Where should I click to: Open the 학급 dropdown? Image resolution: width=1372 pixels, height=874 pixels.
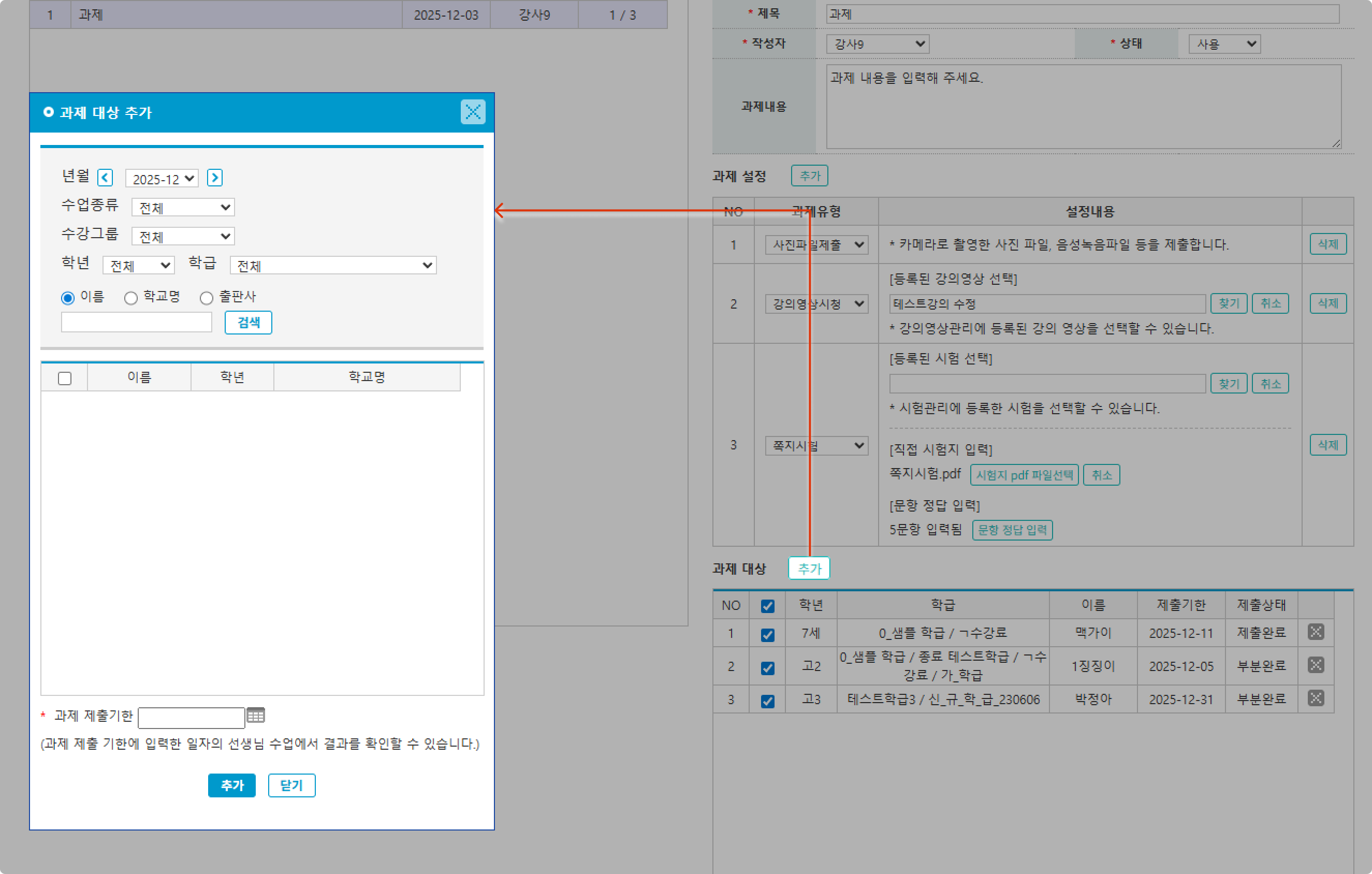(333, 266)
